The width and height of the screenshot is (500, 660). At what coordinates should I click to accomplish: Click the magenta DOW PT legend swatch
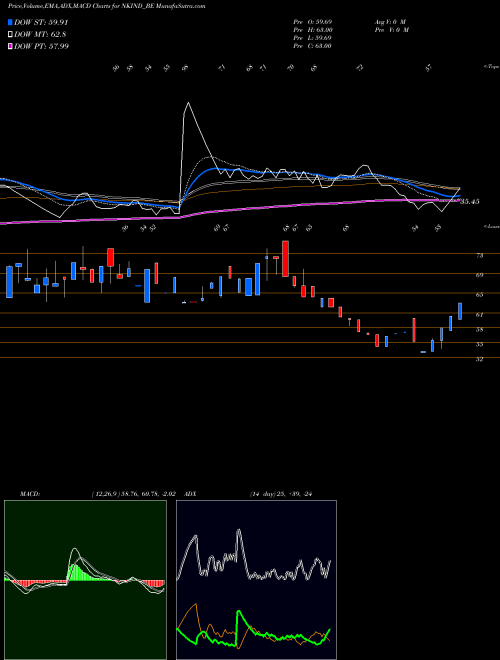click(11, 46)
